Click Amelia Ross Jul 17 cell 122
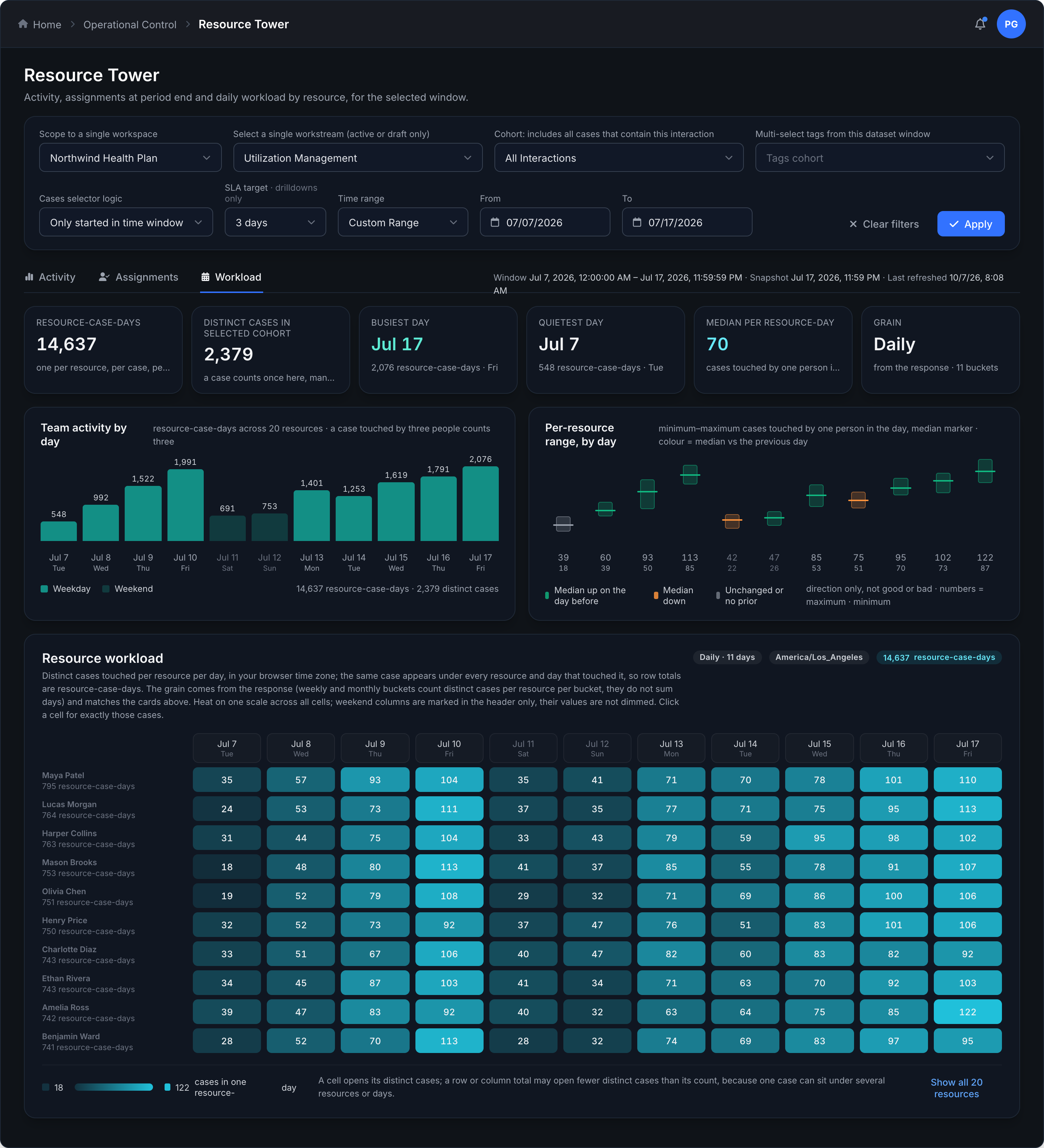Screen dimensions: 1044x1148 (x=967, y=1012)
